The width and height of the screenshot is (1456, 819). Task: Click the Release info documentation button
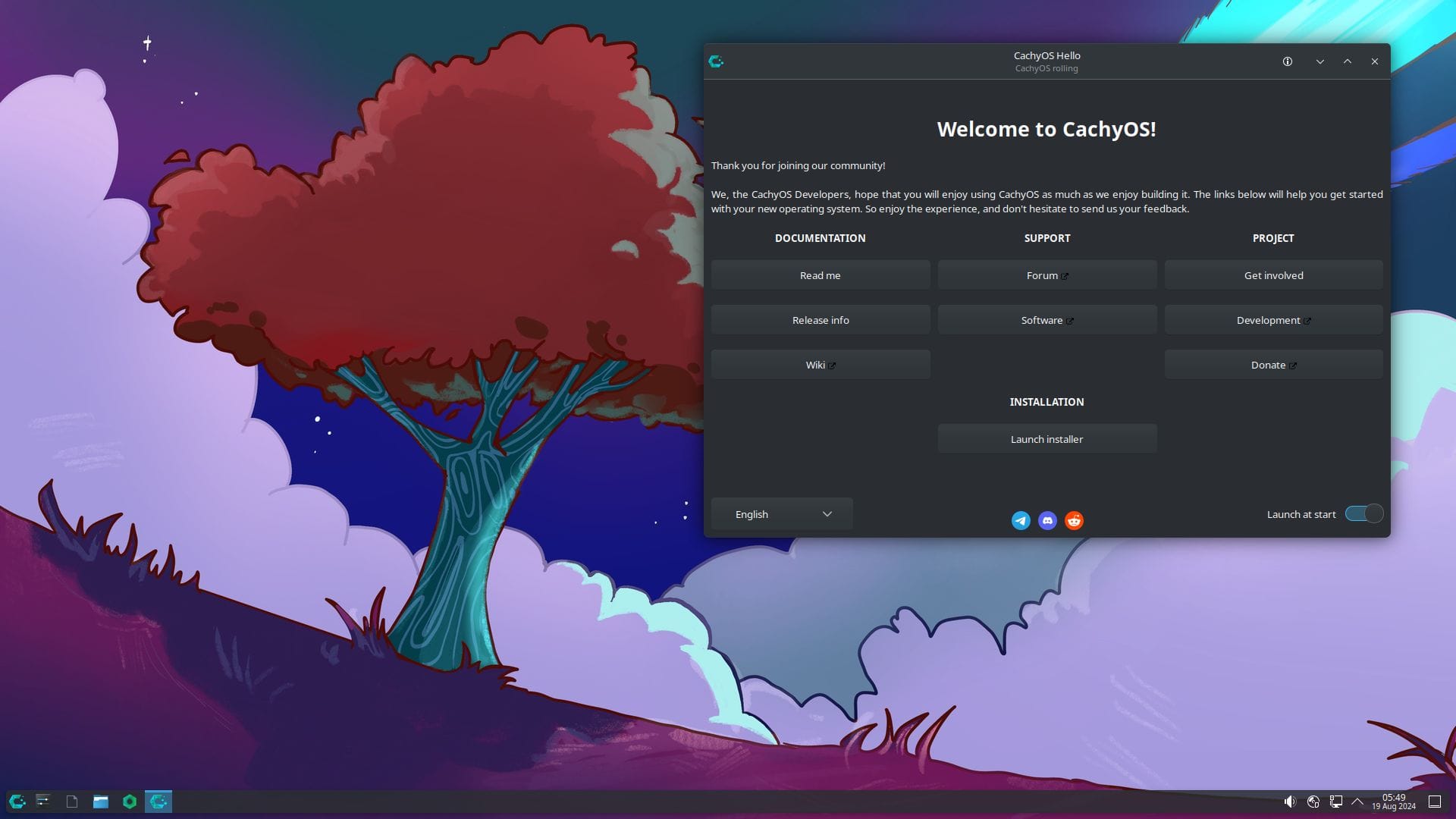coord(821,320)
